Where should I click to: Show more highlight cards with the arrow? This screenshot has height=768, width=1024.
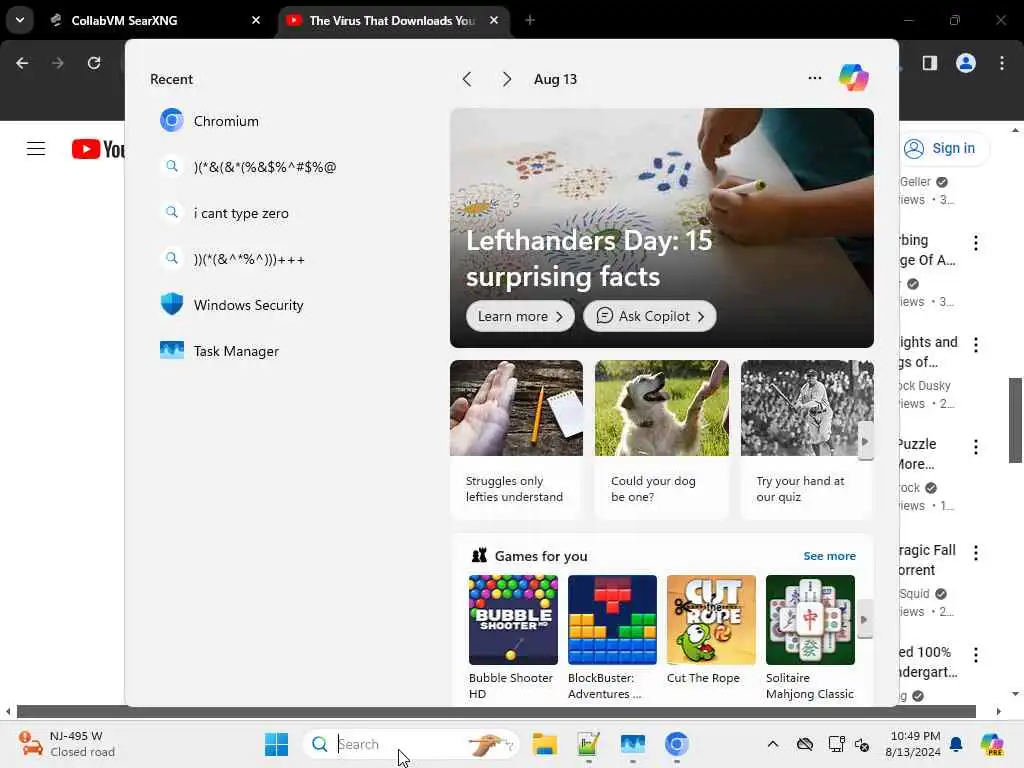pyautogui.click(x=865, y=441)
